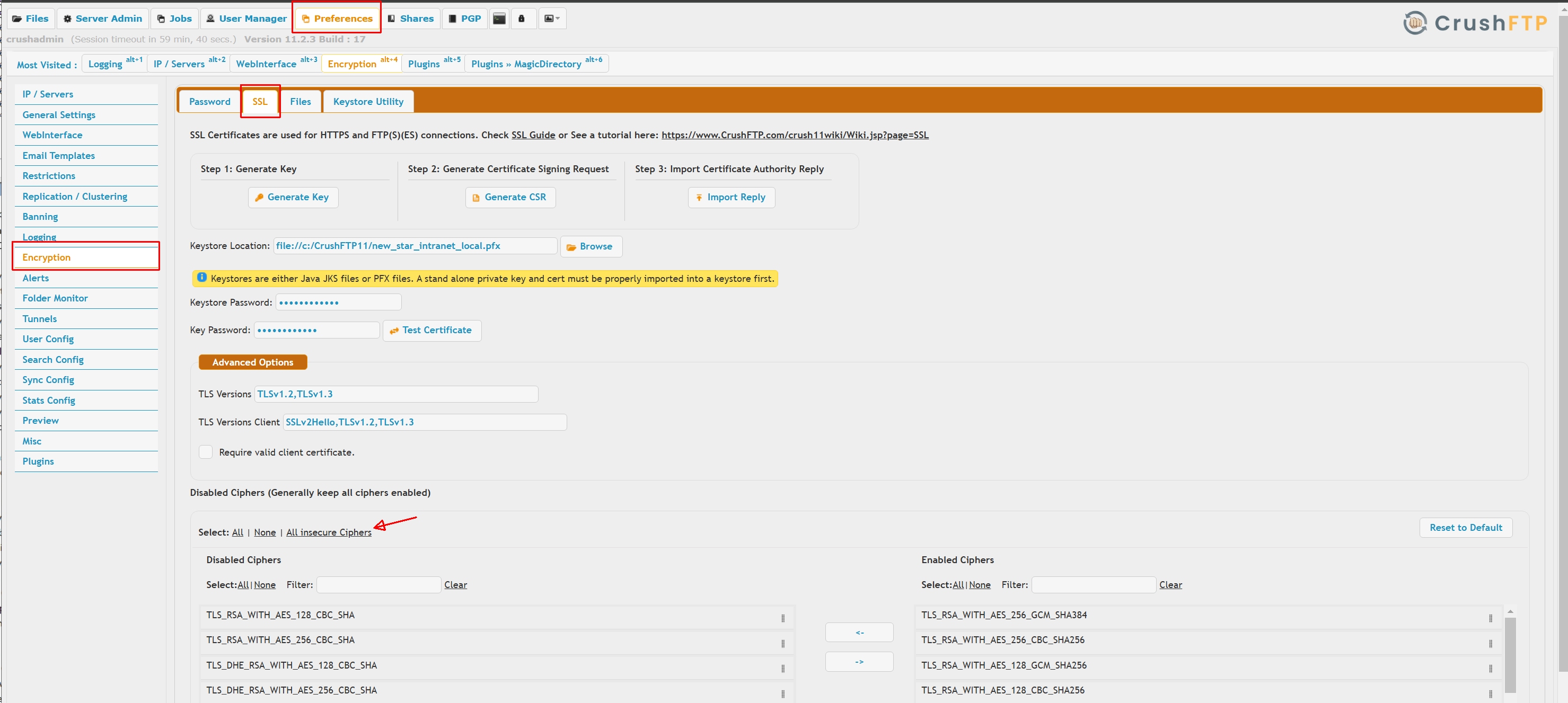Open IP / Servers from Most Visited shortcuts

(189, 63)
